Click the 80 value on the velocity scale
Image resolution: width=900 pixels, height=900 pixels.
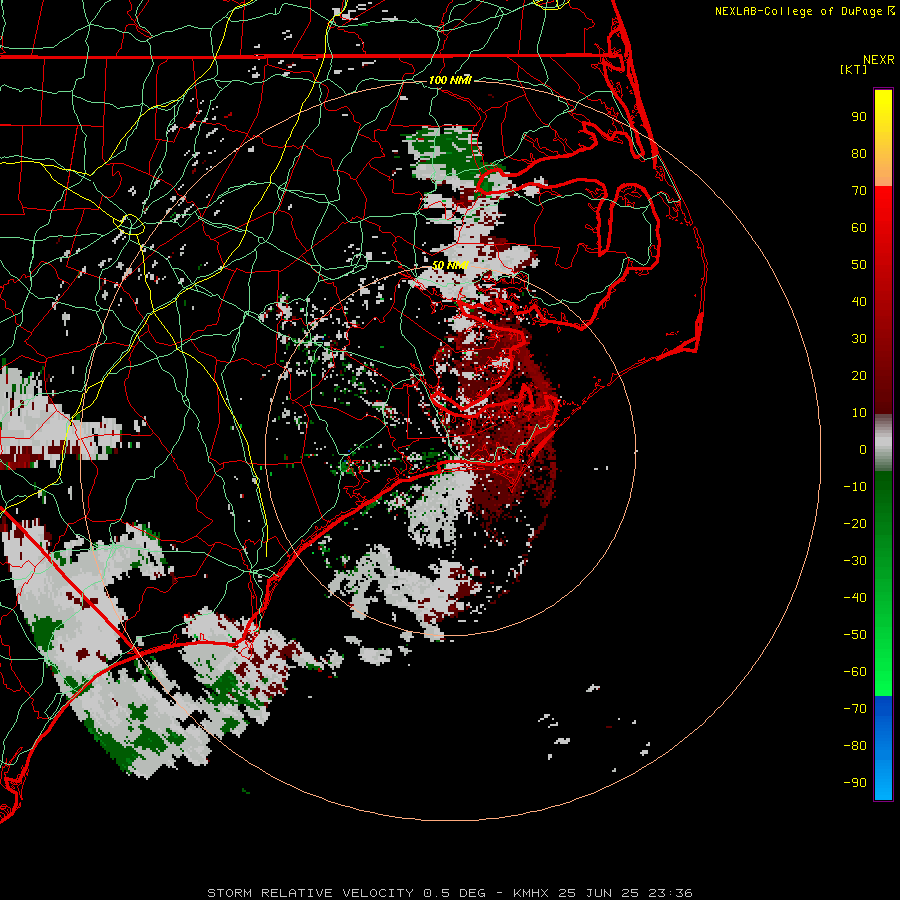859,154
